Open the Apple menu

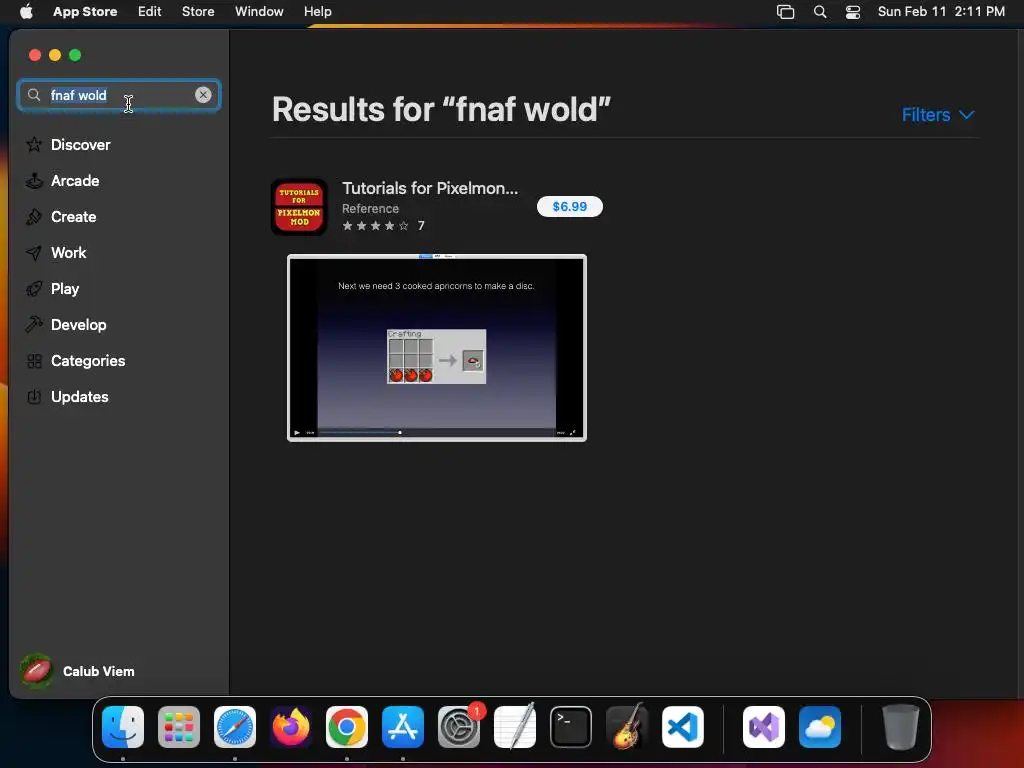coord(26,12)
